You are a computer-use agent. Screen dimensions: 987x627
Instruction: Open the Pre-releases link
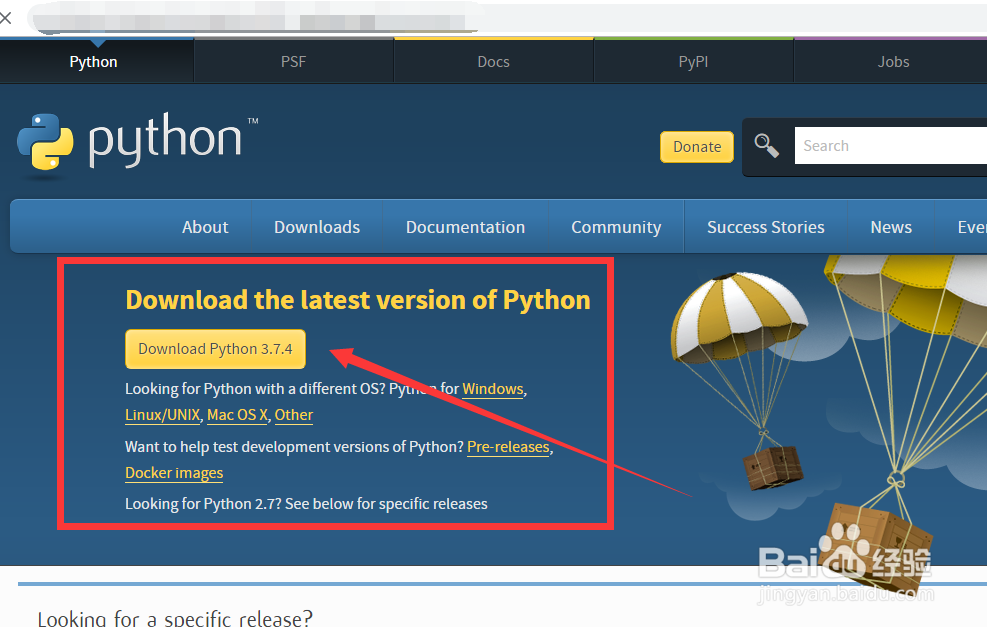(508, 447)
